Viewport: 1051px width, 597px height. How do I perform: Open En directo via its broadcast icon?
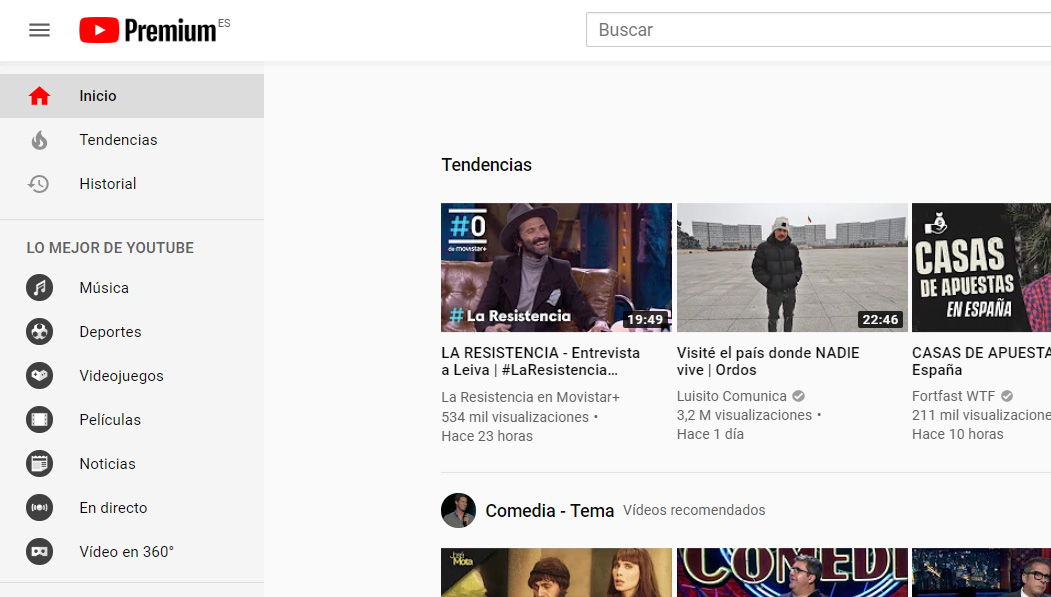pyautogui.click(x=39, y=507)
